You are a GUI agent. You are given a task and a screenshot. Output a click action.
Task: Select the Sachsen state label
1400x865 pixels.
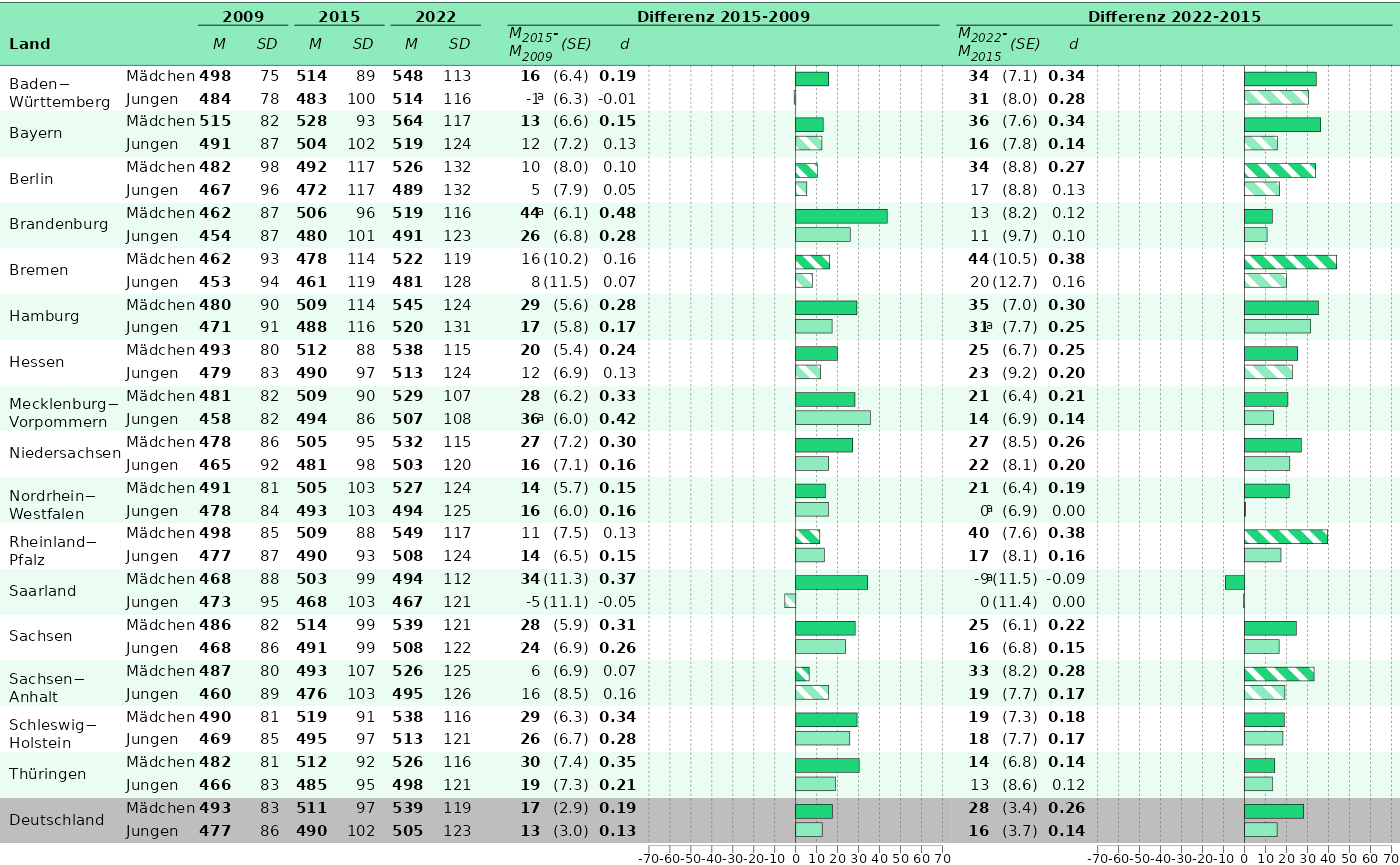(x=40, y=636)
